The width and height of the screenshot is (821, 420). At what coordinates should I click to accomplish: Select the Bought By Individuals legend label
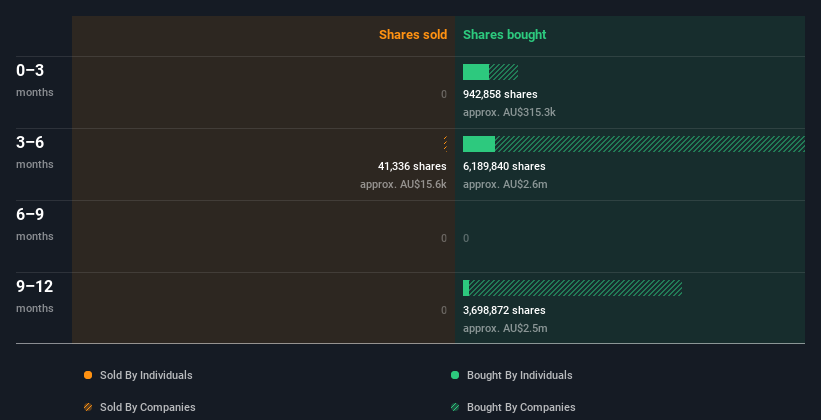point(519,375)
